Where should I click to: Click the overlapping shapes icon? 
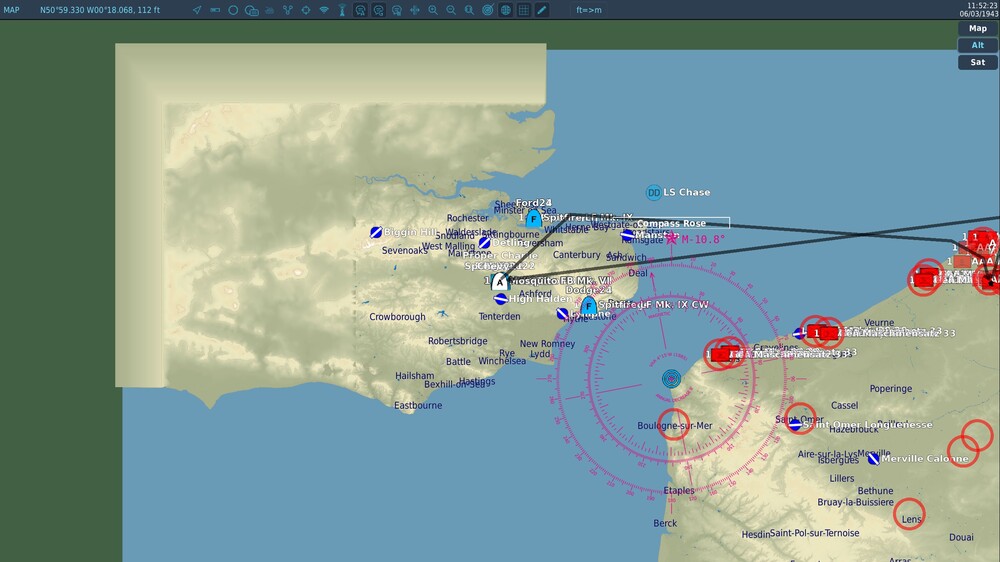pyautogui.click(x=251, y=10)
